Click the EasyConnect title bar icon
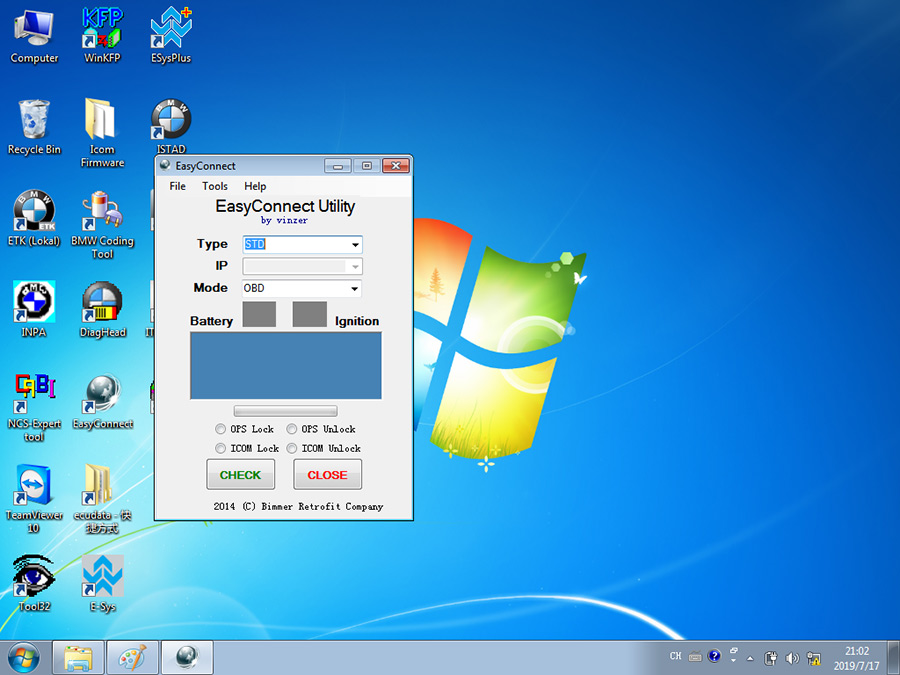 tap(165, 166)
